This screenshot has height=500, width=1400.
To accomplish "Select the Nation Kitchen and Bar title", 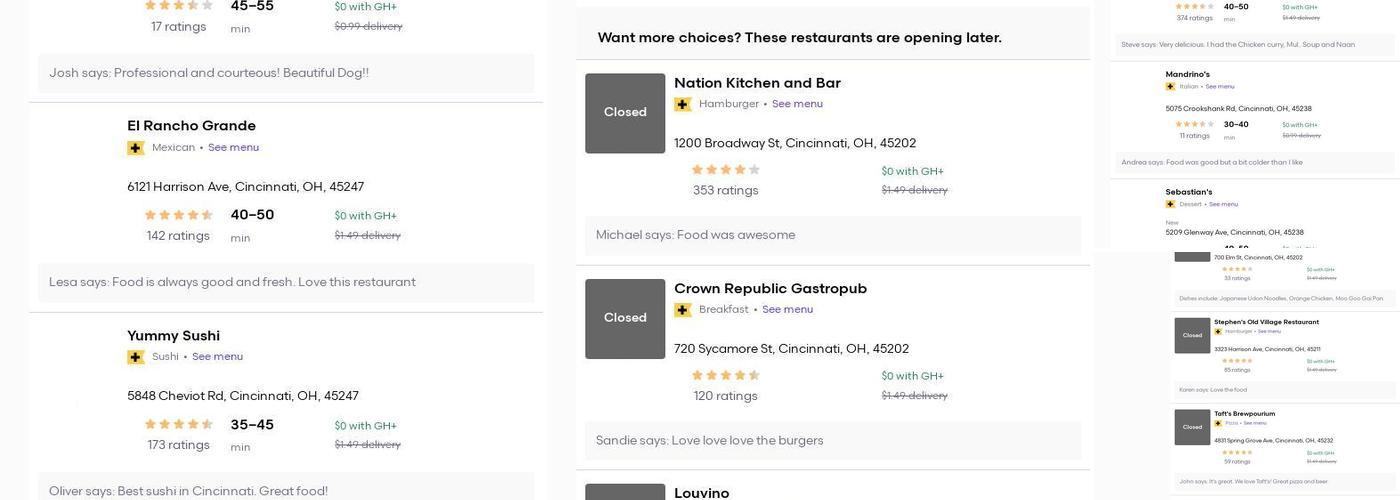I will coord(757,83).
